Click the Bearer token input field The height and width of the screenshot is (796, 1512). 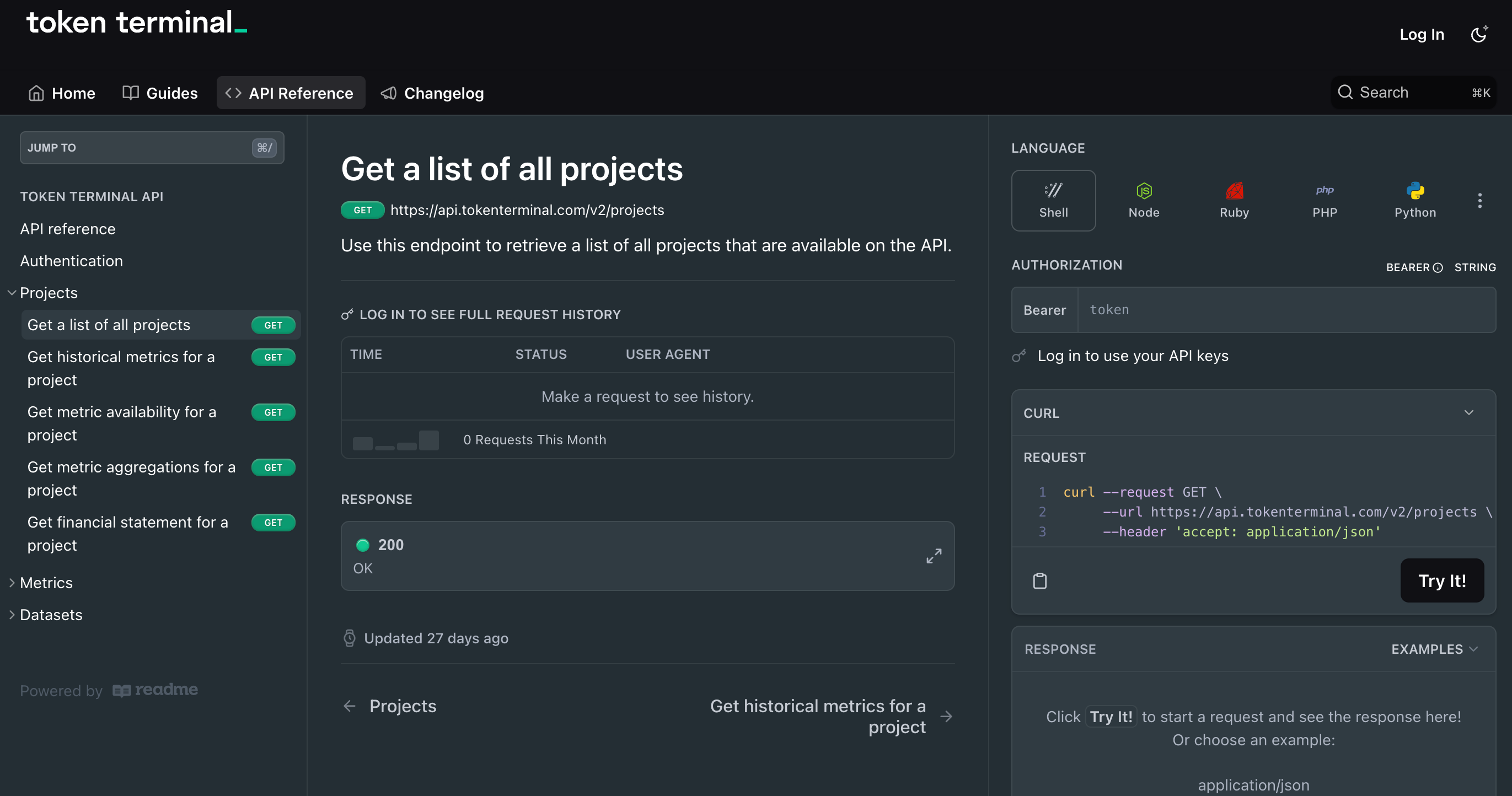point(1285,310)
